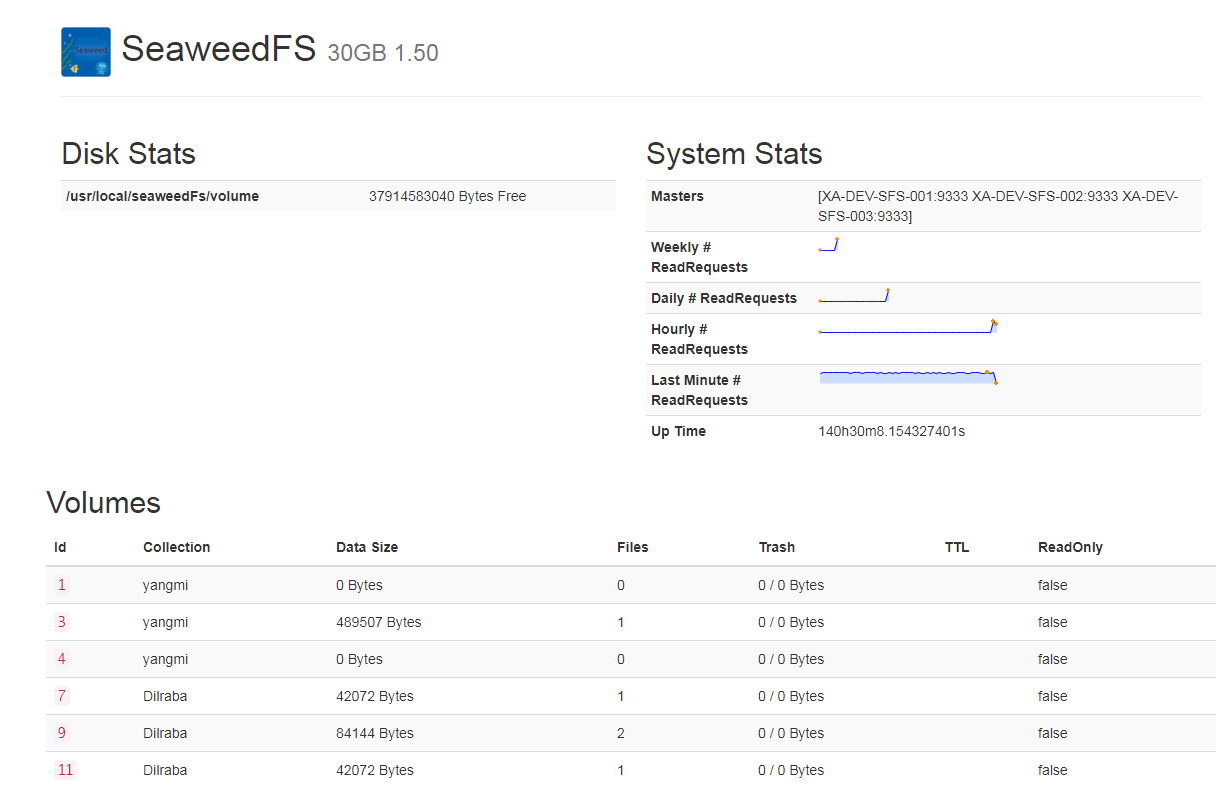Click the Last Minute ReadRequests sparkline
Image resolution: width=1230 pixels, height=785 pixels.
(908, 377)
